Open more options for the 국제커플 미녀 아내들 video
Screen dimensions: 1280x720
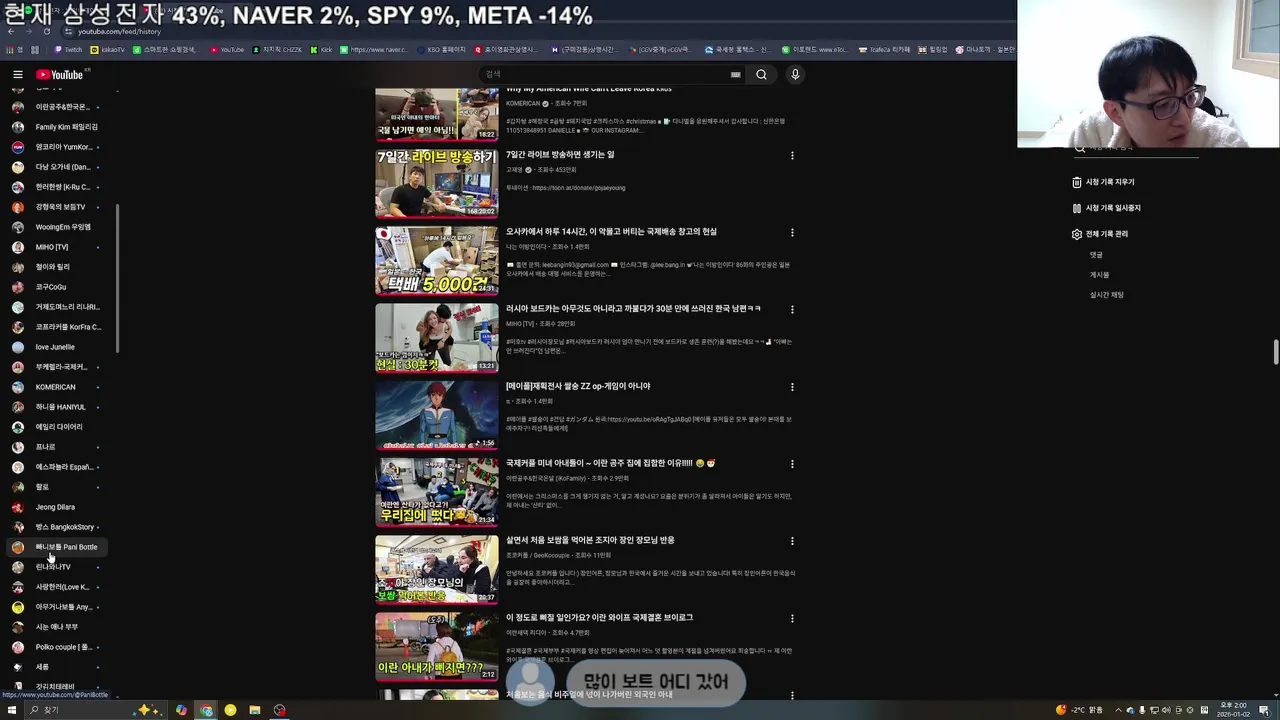[x=792, y=464]
